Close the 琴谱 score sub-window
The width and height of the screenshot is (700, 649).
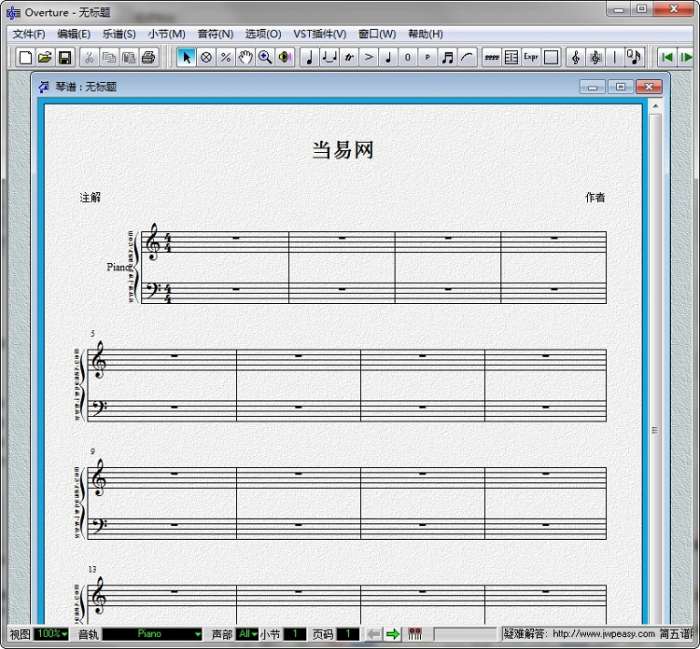649,87
